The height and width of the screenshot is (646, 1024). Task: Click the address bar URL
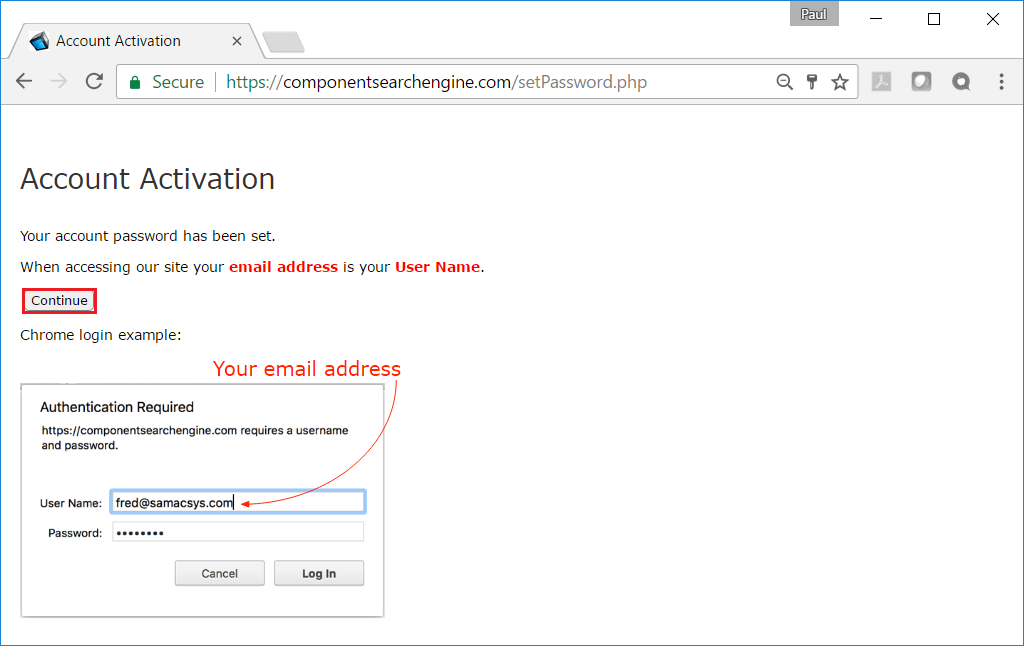[x=436, y=82]
